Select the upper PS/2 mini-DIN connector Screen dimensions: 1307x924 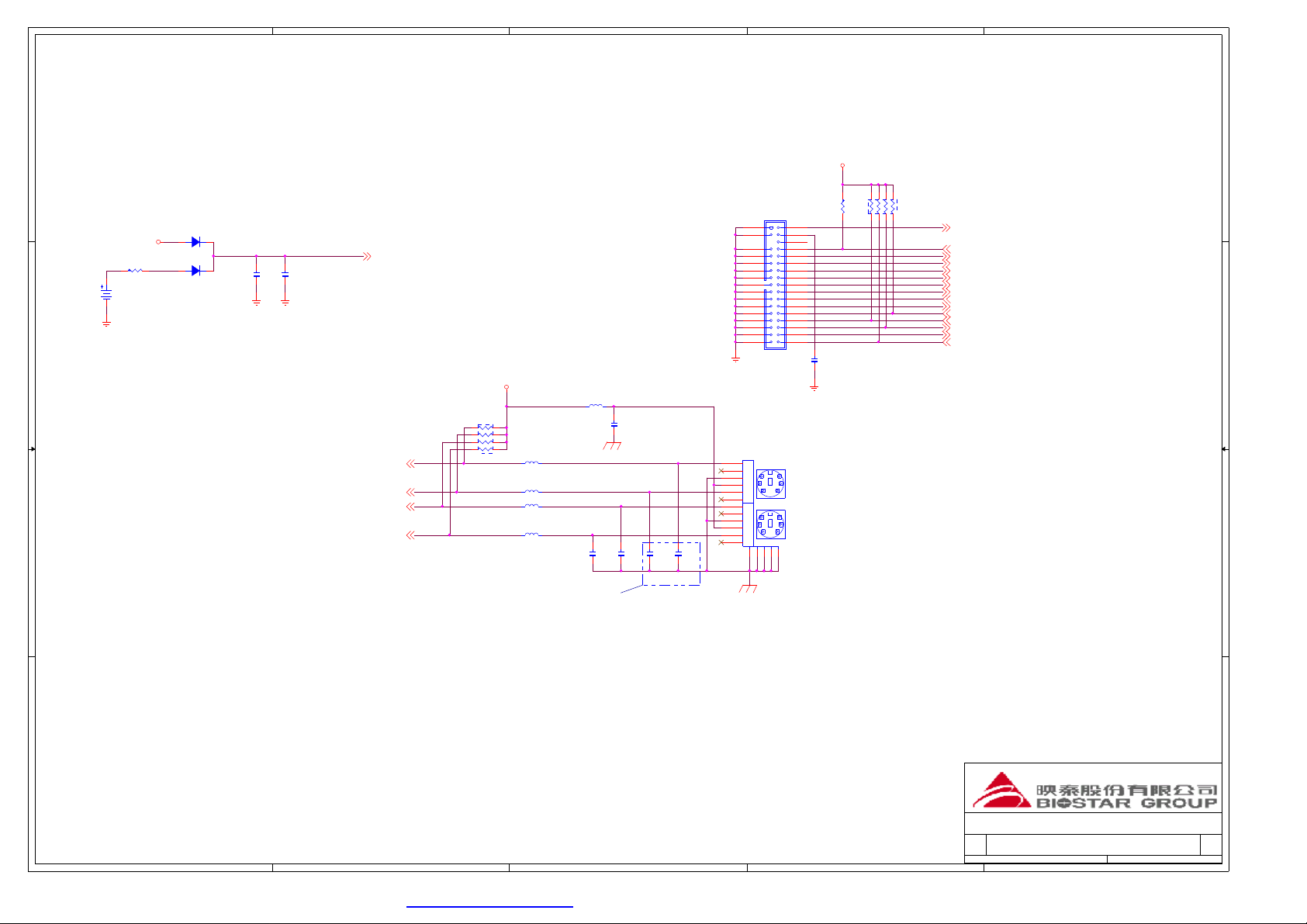click(x=770, y=484)
